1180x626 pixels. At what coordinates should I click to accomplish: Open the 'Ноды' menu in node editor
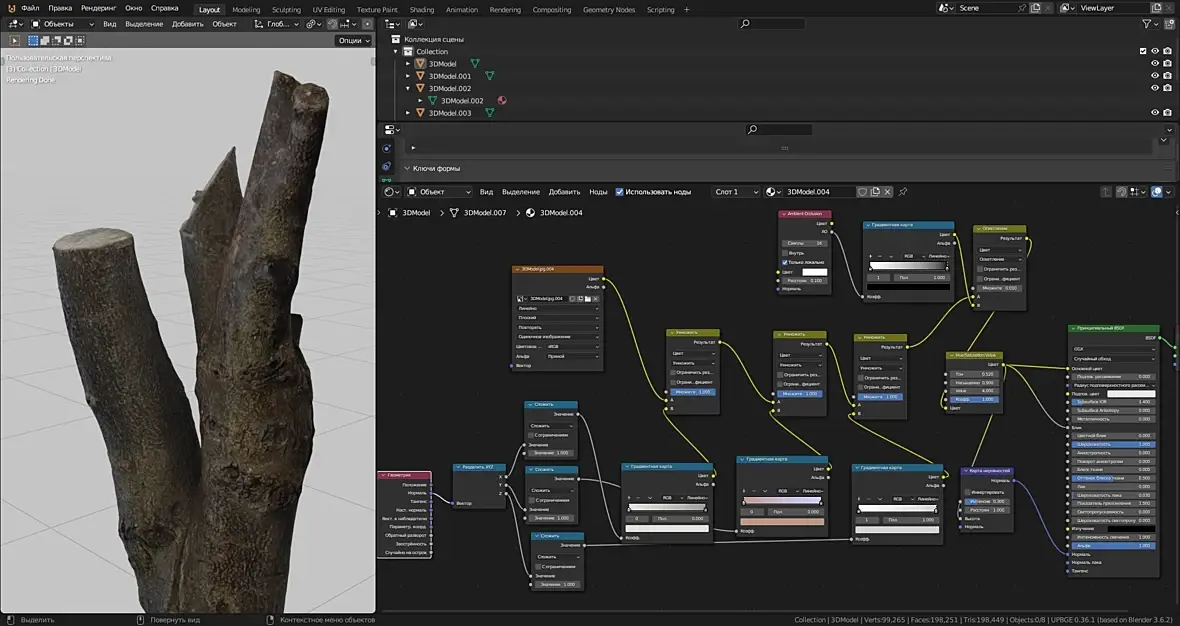598,191
